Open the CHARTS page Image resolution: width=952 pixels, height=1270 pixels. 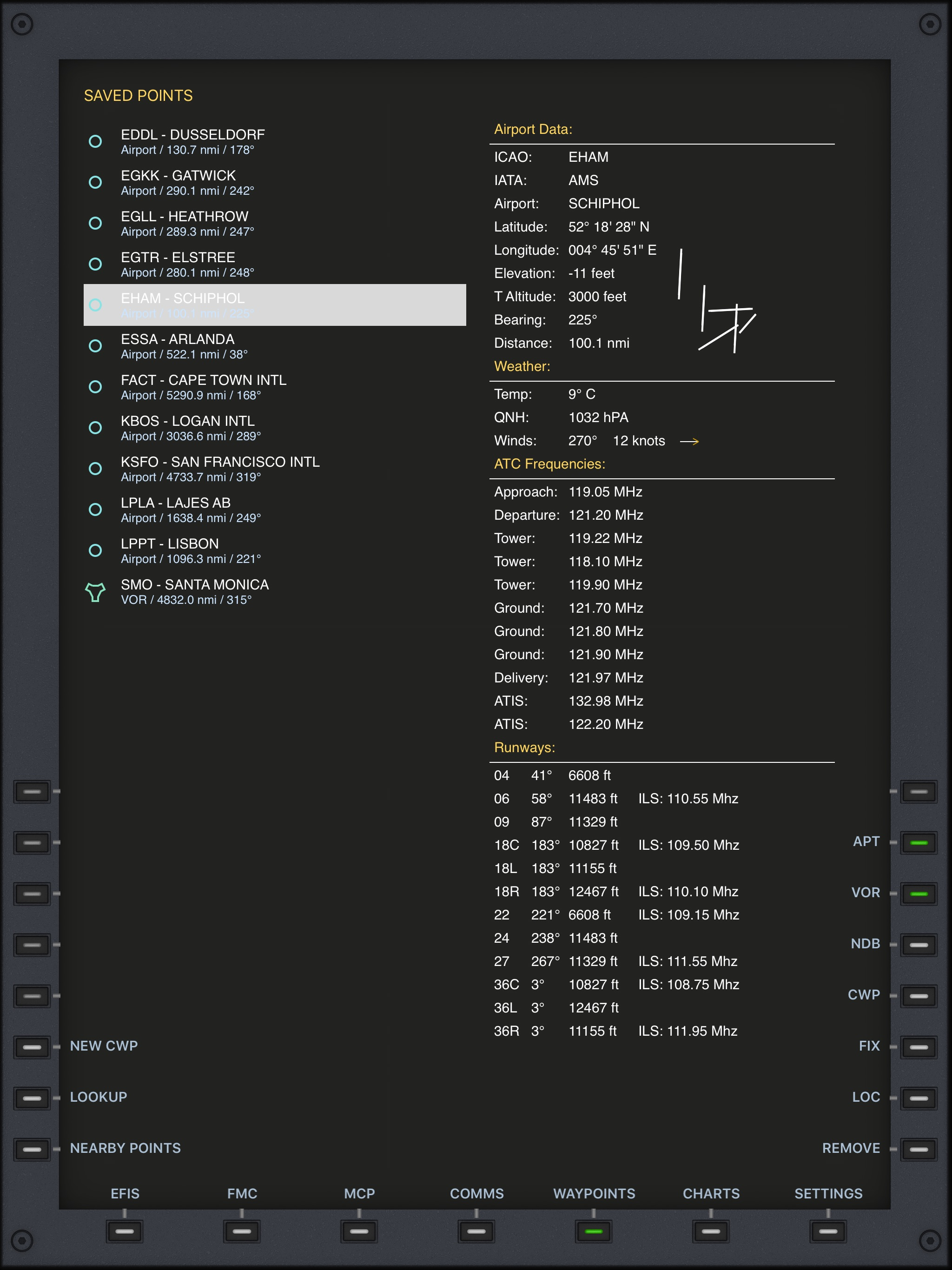711,1231
